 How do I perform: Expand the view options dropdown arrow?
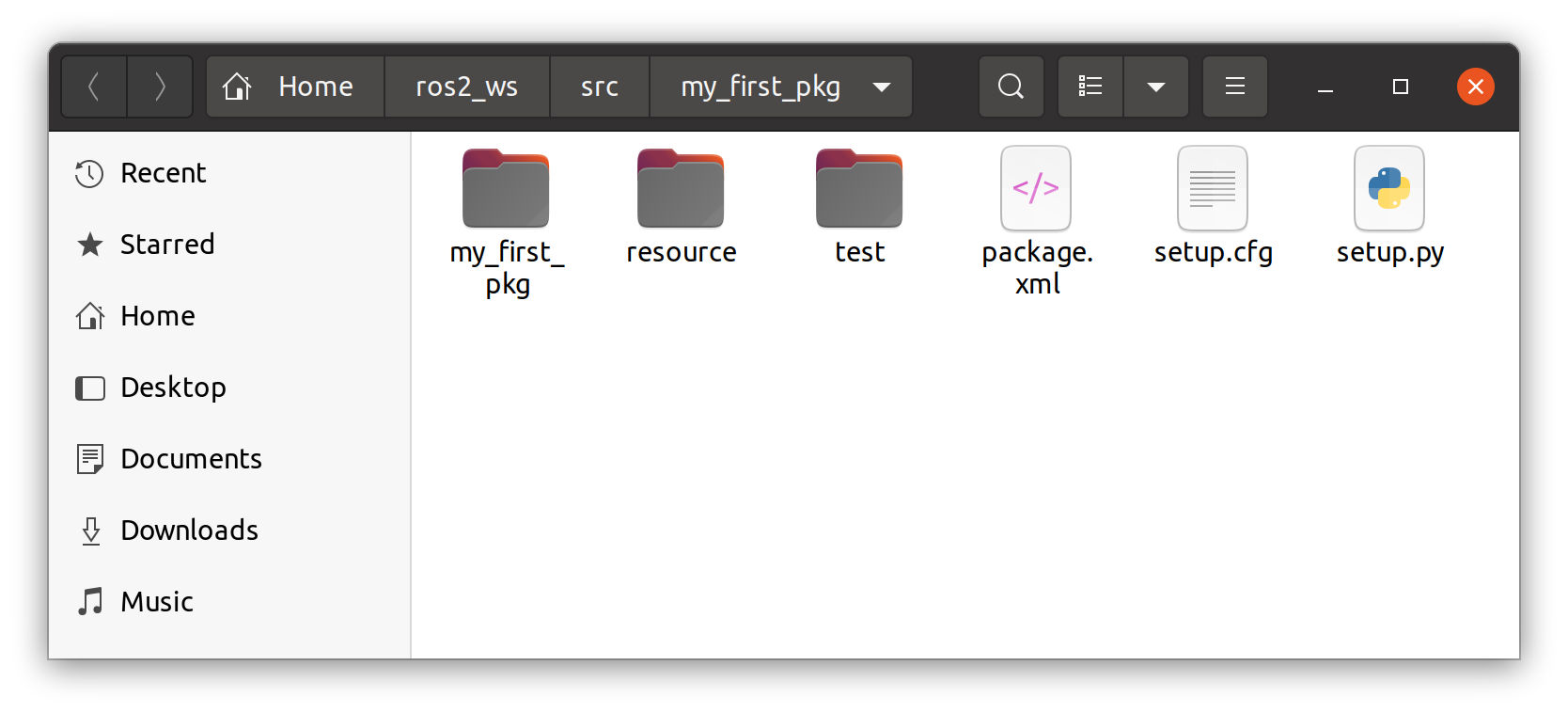tap(1156, 87)
